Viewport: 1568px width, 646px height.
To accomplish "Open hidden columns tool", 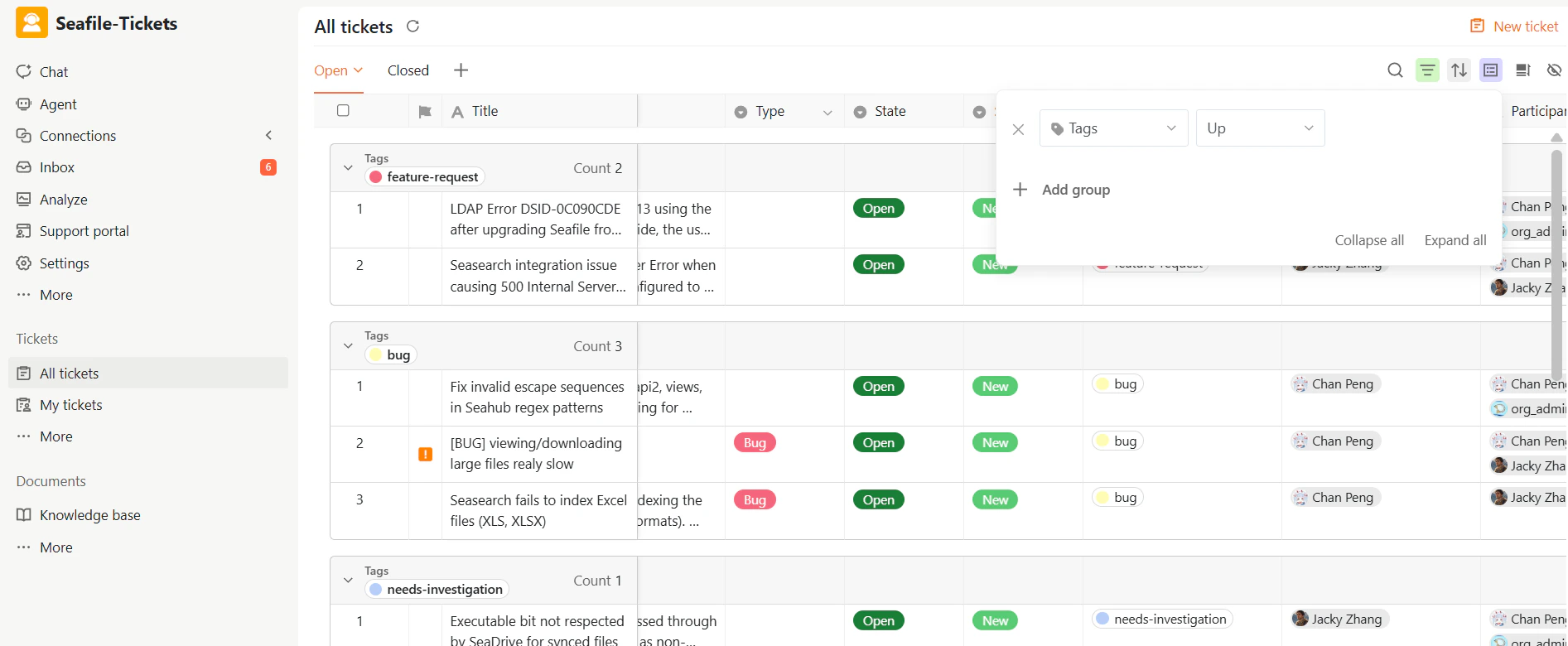I will pos(1554,70).
